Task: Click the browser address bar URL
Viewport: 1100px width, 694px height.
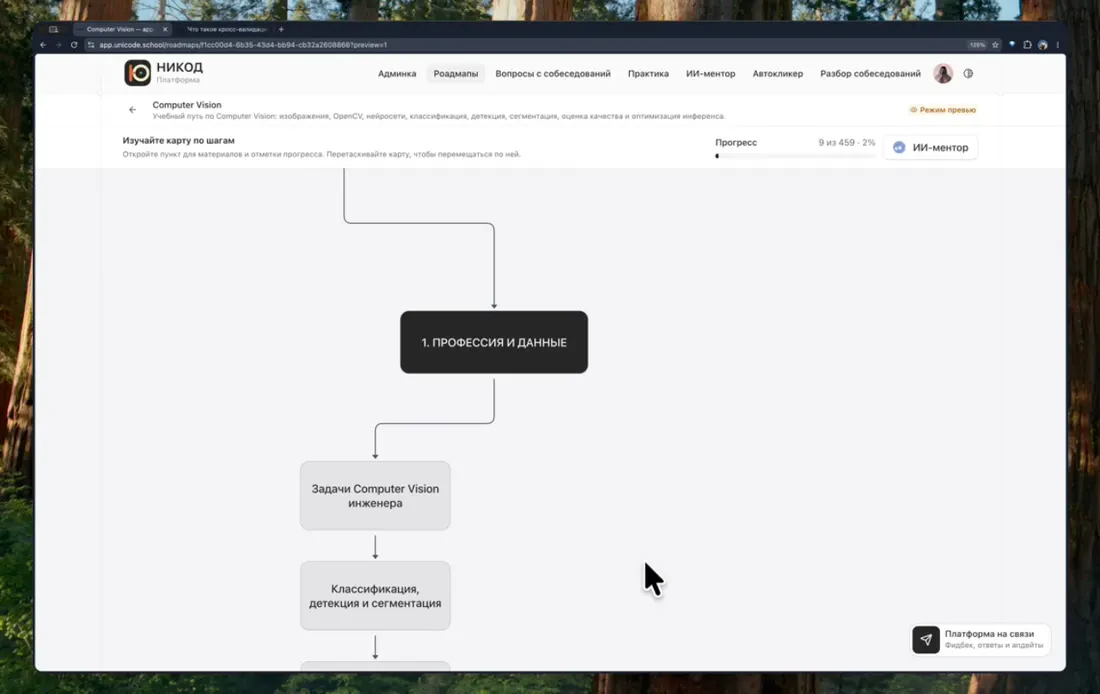Action: [x=243, y=45]
